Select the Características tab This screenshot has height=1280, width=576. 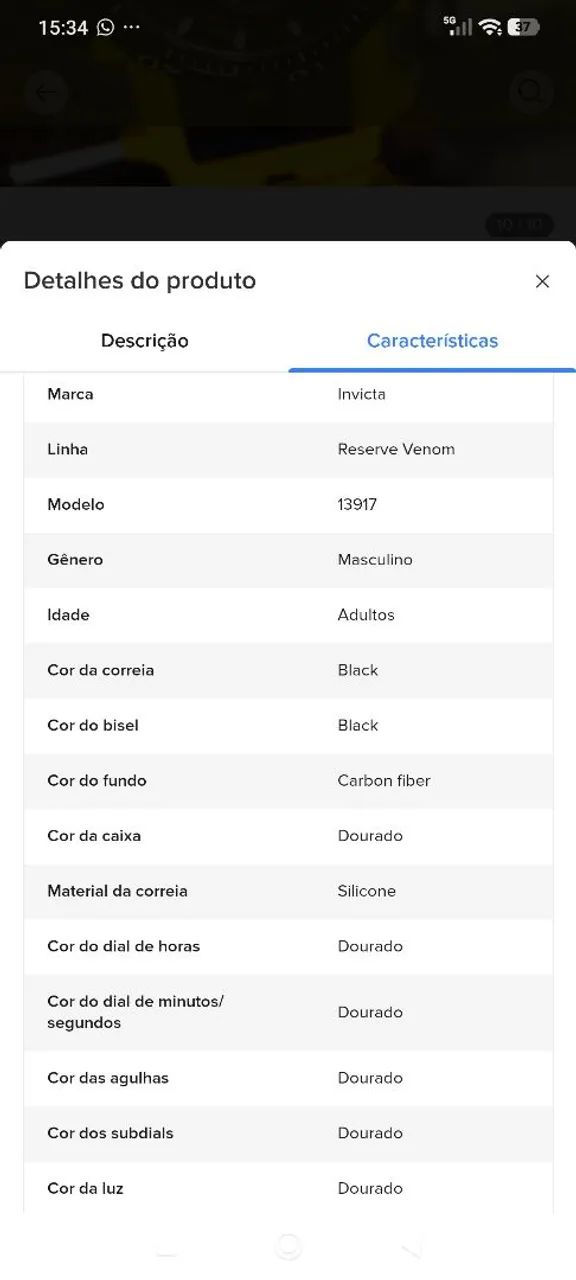tap(432, 341)
